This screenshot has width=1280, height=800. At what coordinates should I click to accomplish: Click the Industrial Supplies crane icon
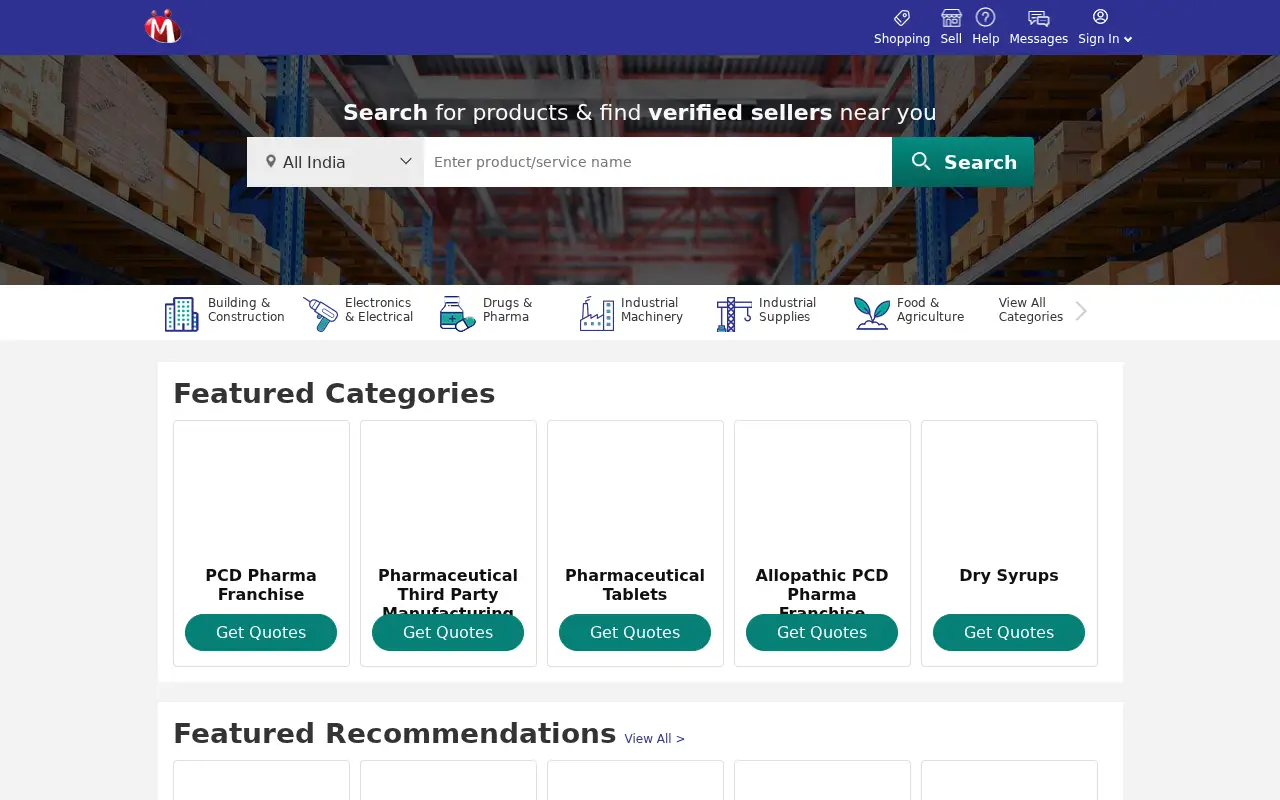[x=734, y=313]
